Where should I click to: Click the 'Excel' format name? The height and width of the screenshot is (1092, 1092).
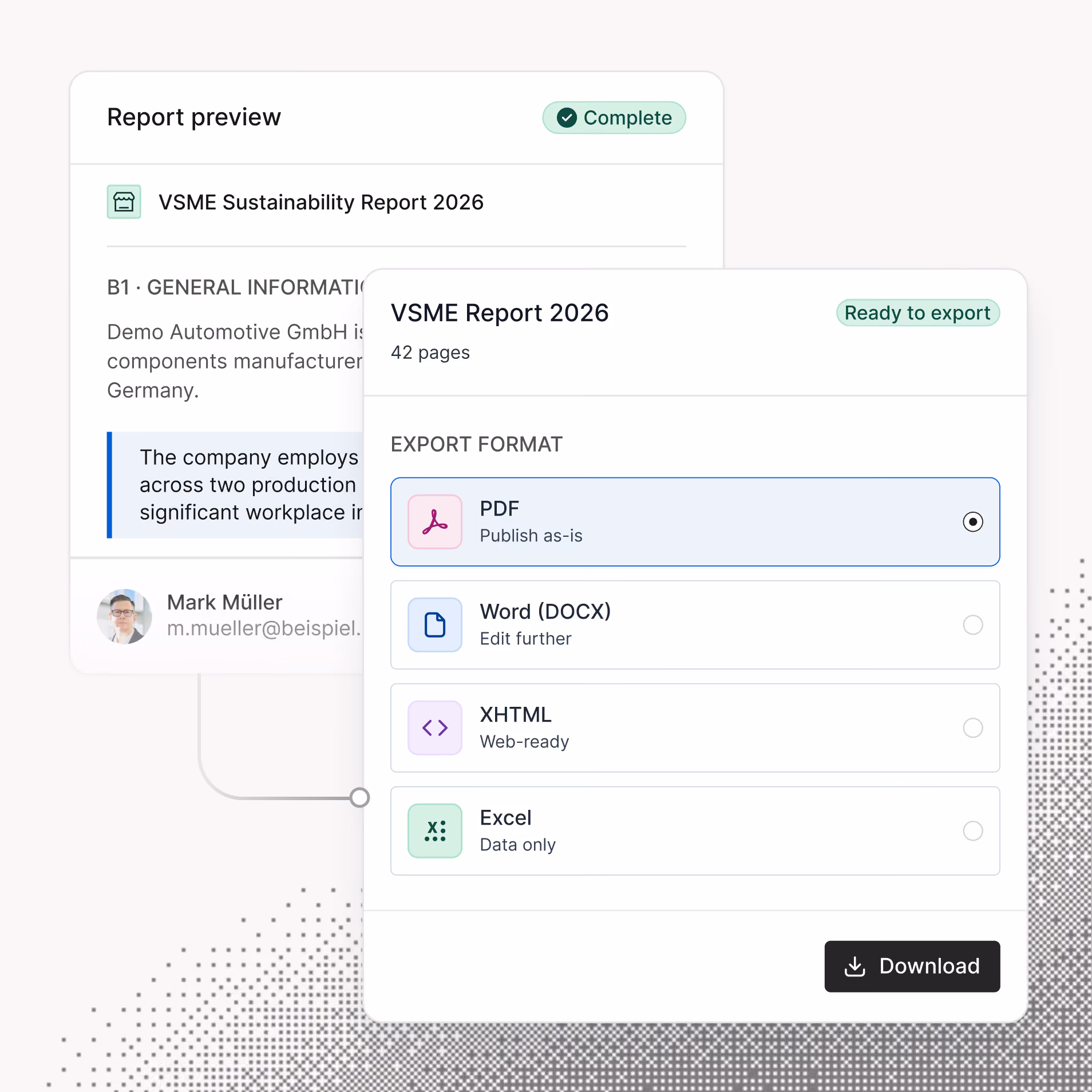point(506,818)
